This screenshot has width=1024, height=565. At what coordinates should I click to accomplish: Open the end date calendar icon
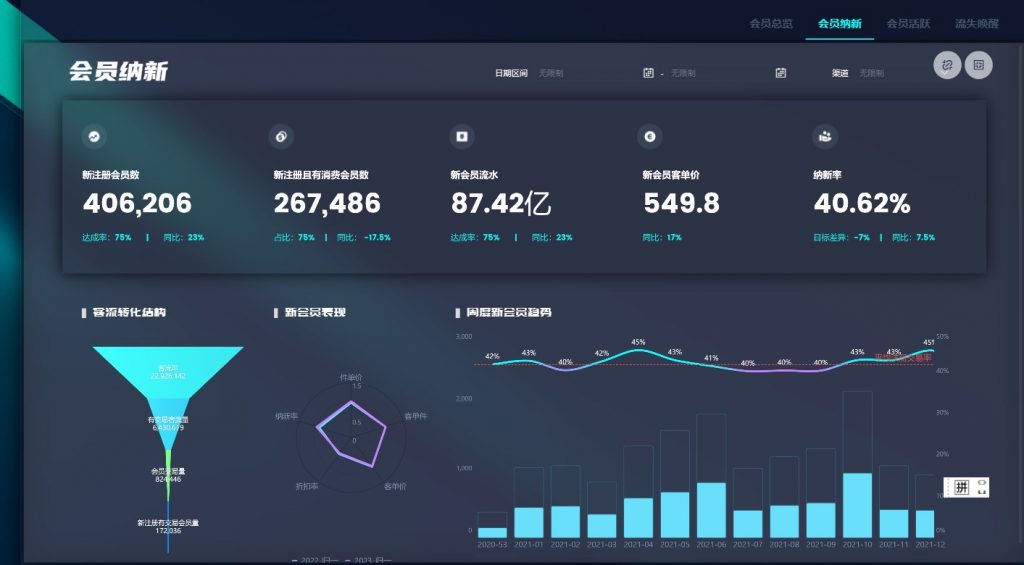coord(780,73)
